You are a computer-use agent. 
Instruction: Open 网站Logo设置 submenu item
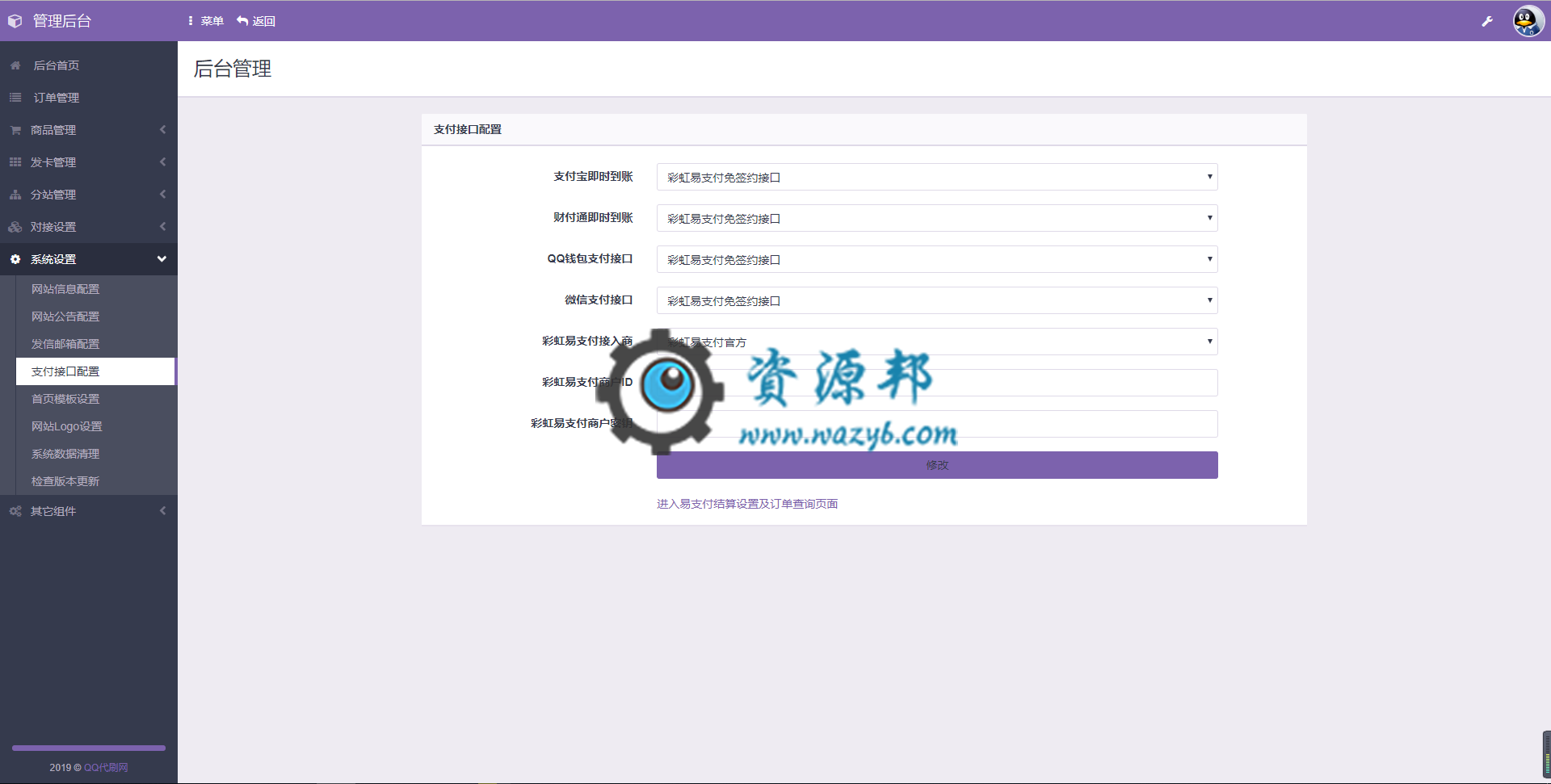(95, 426)
